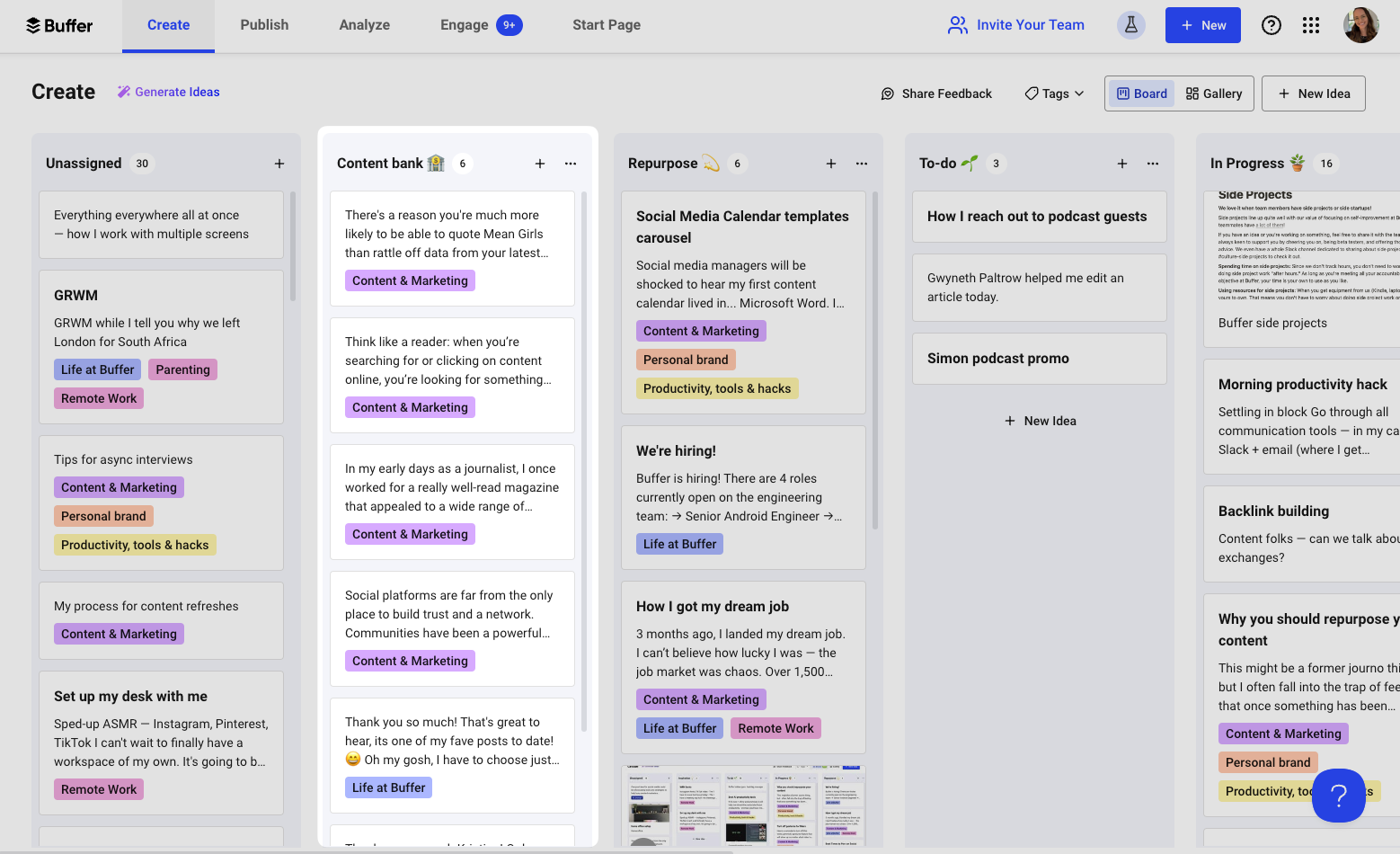Click the user profile avatar

tap(1360, 25)
